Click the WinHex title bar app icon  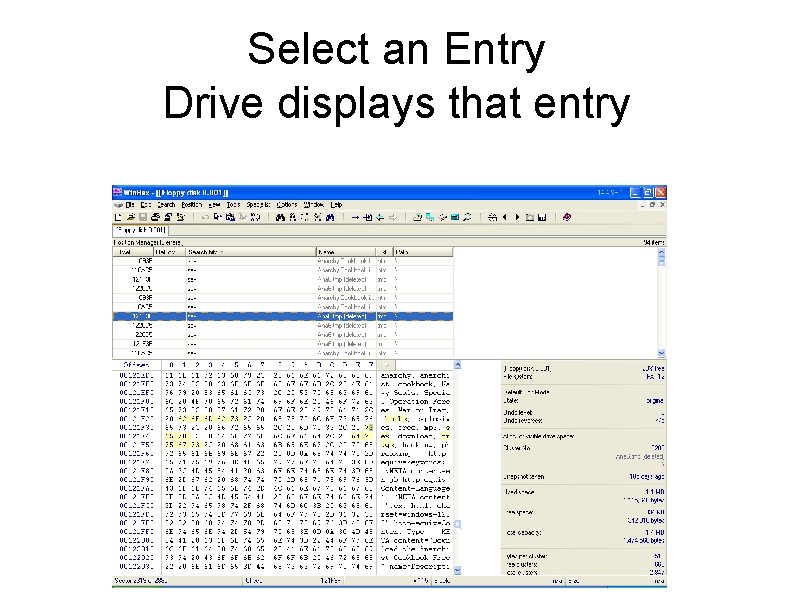point(117,192)
